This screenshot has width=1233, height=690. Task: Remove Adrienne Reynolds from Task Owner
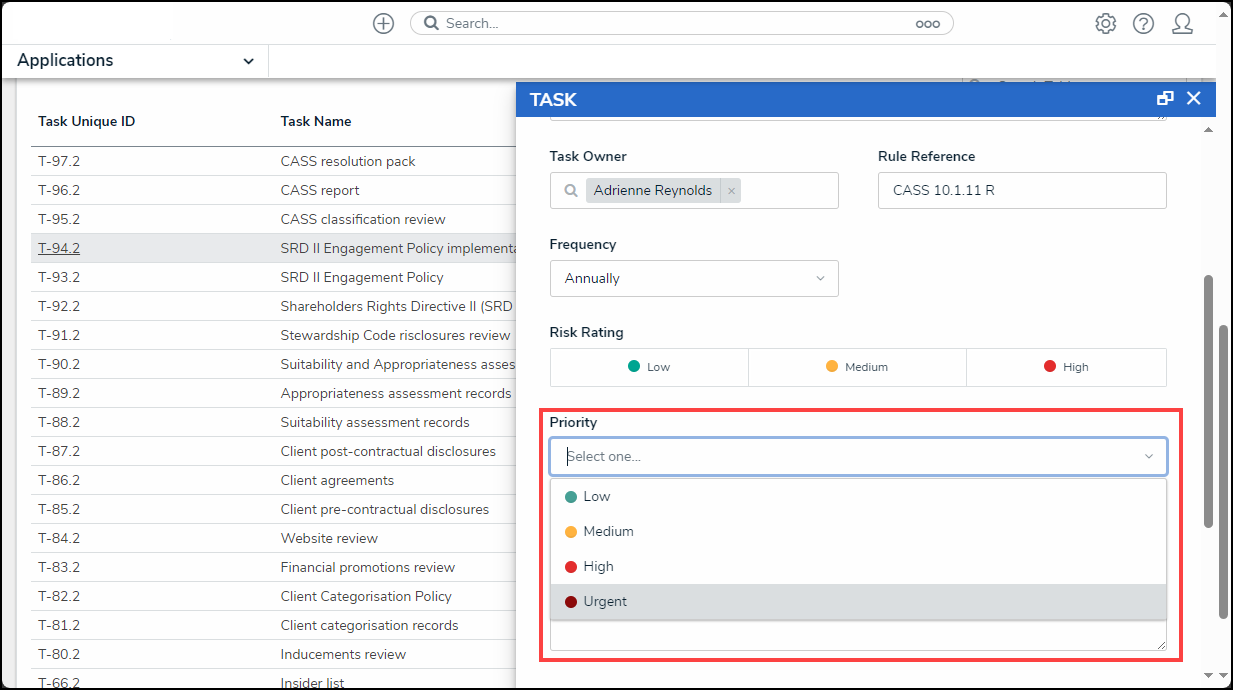[x=731, y=191]
